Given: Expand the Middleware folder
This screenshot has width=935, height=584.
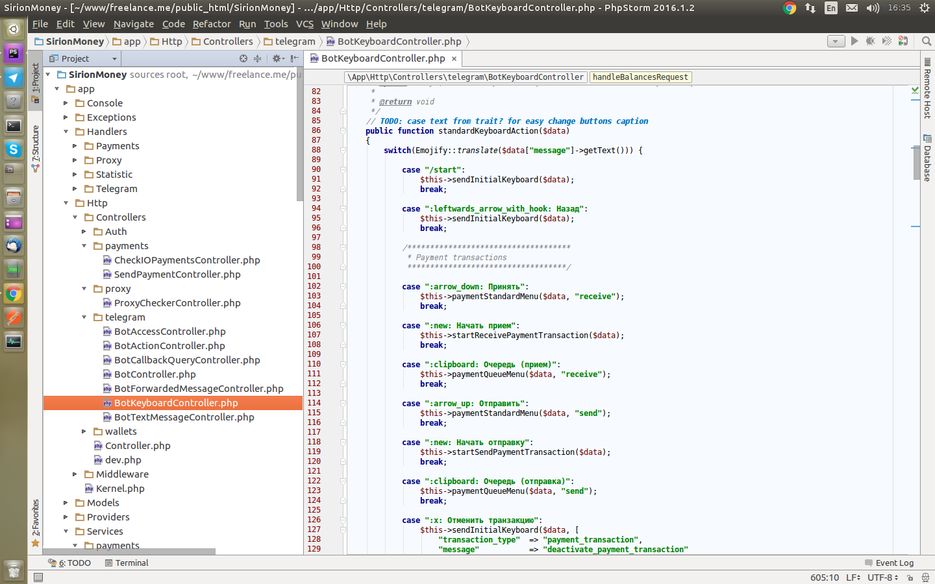Looking at the screenshot, I should click(74, 474).
